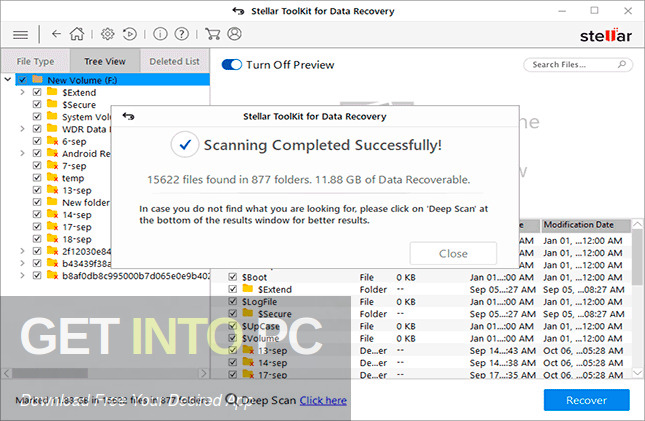Click the shopping cart icon
Screen dimensions: 645x421
(x=212, y=34)
